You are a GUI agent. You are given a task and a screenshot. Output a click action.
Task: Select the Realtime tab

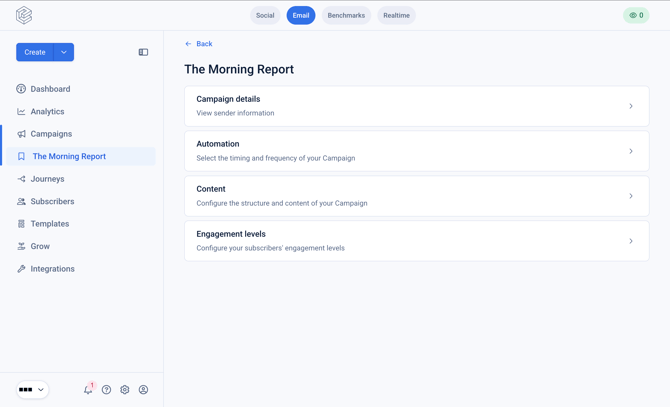(396, 15)
